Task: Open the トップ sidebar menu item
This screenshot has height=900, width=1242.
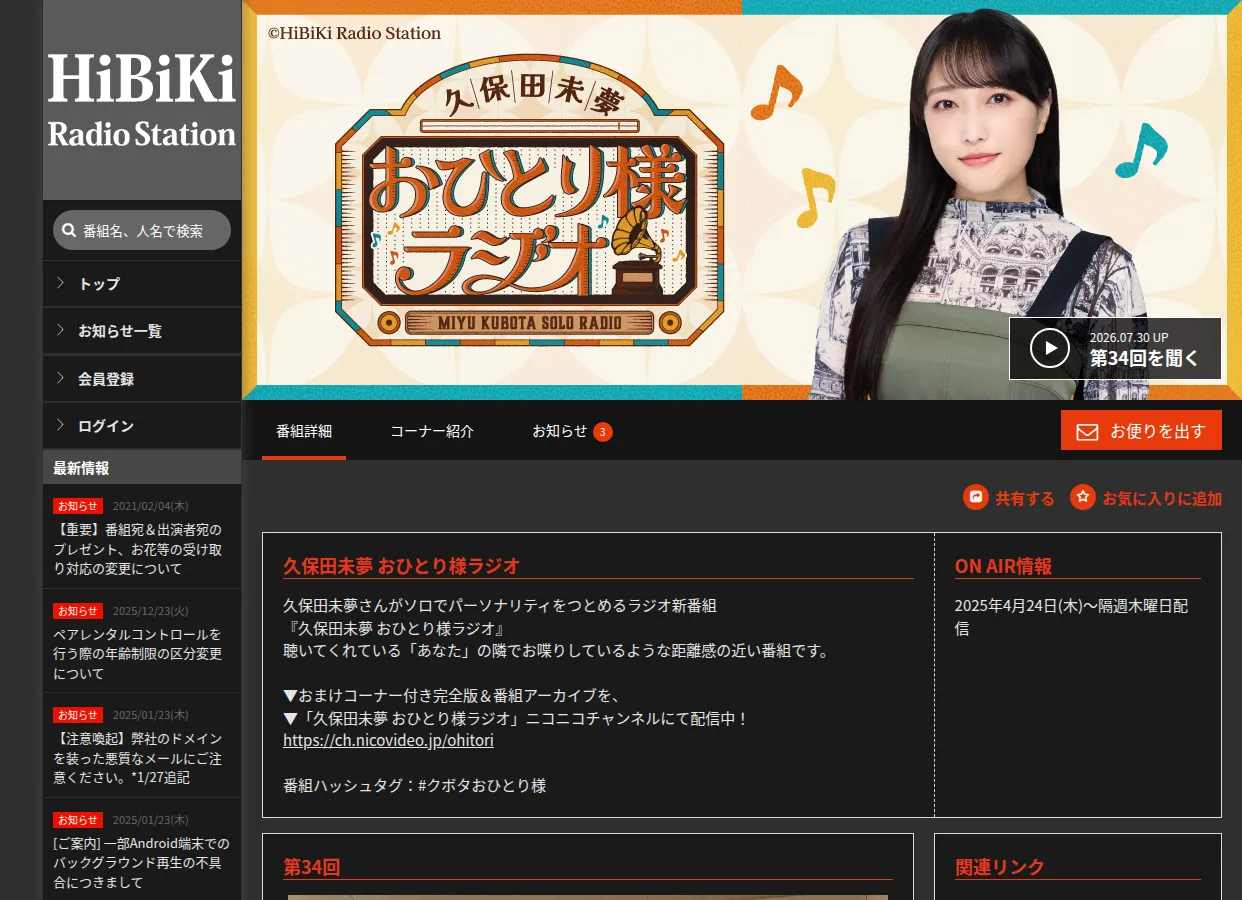Action: pos(142,284)
